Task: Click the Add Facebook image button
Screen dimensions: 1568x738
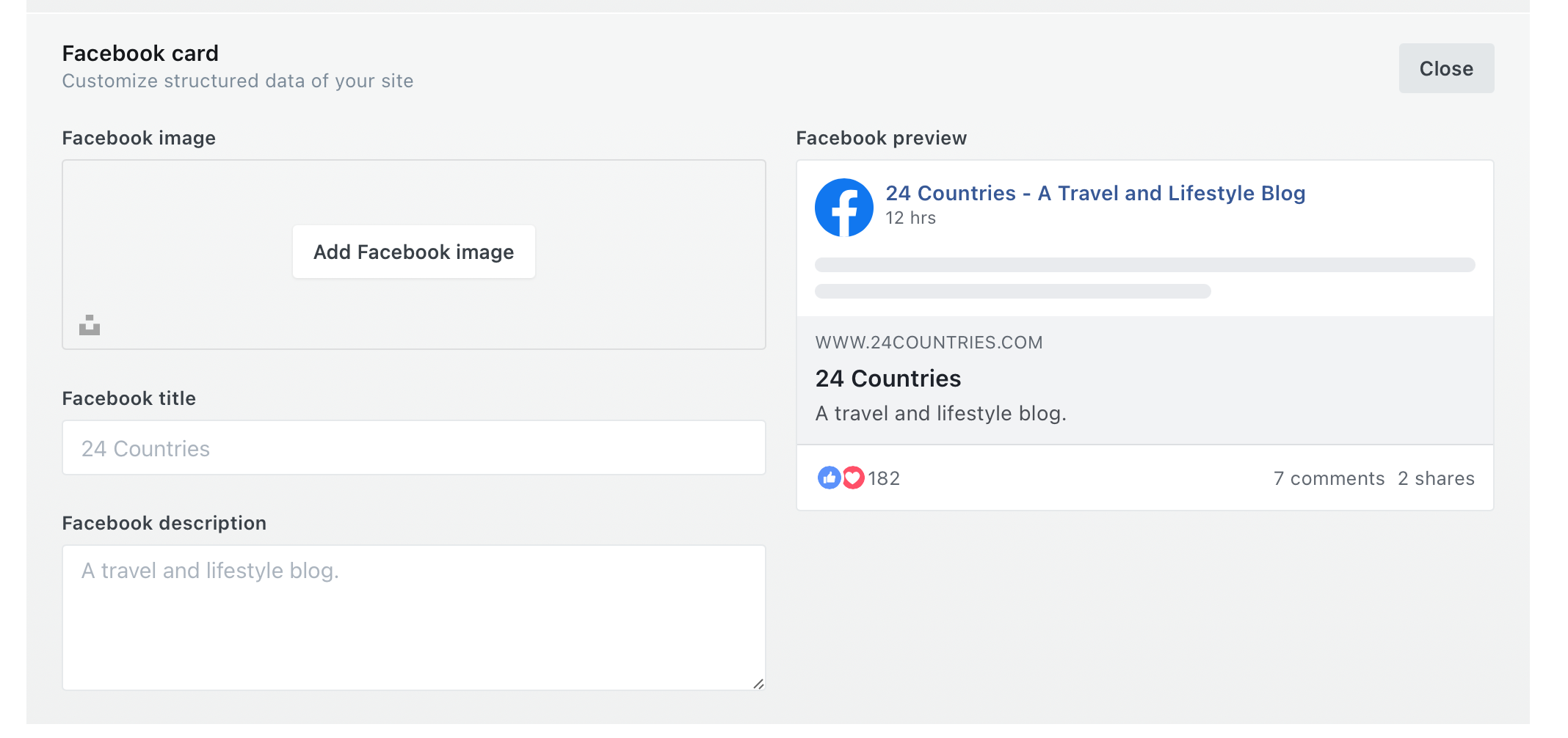Action: point(414,252)
